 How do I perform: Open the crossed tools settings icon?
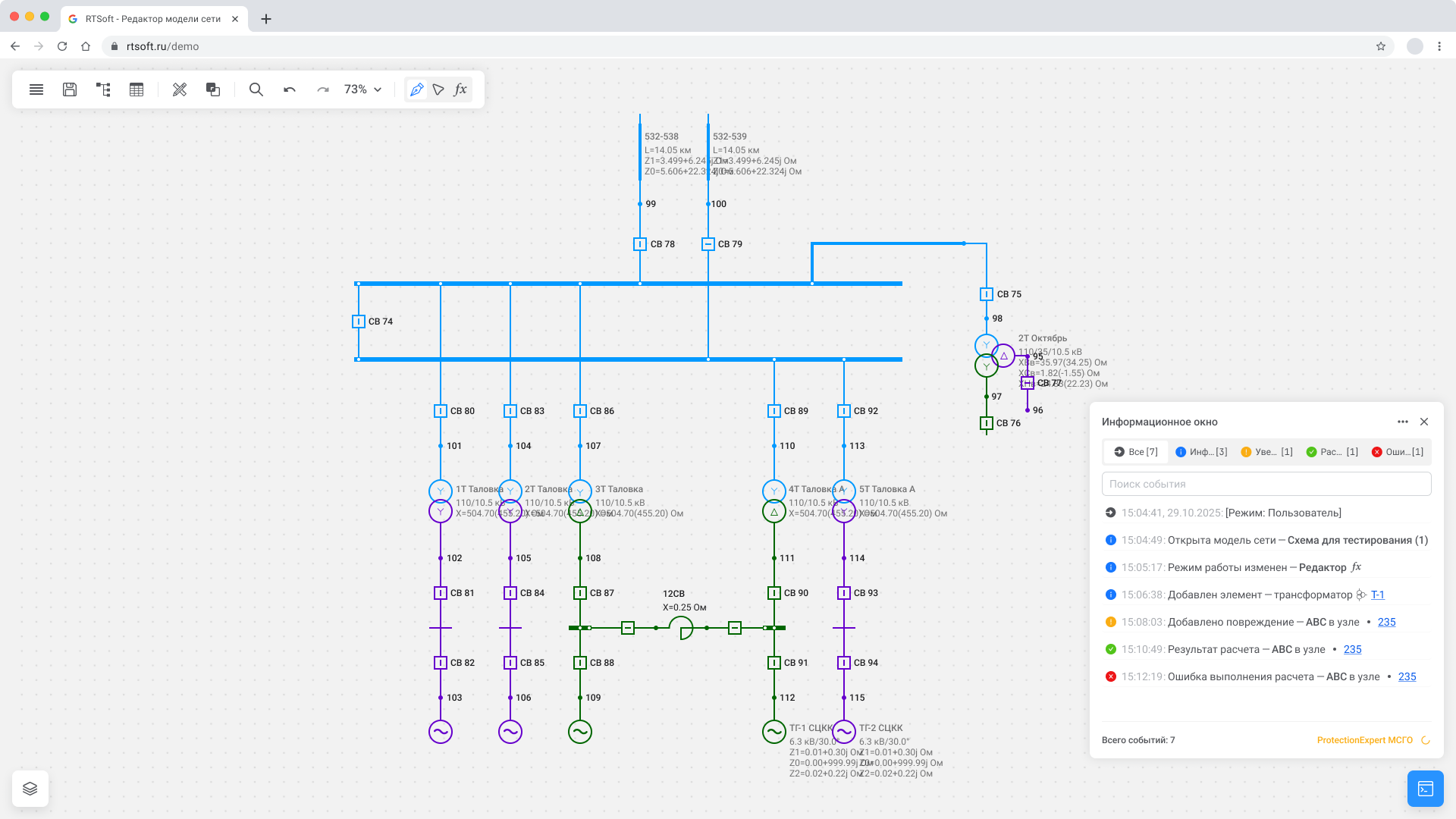click(180, 89)
